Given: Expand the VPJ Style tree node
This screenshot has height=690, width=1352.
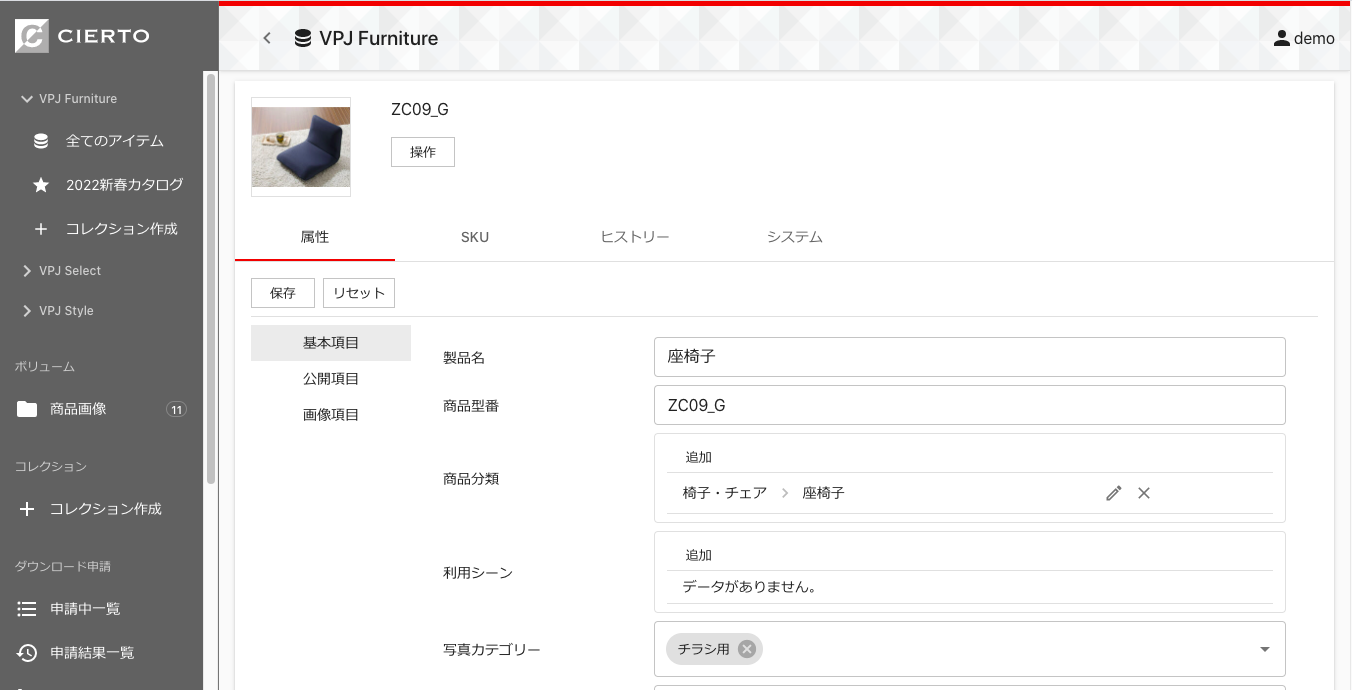Looking at the screenshot, I should click(x=27, y=311).
